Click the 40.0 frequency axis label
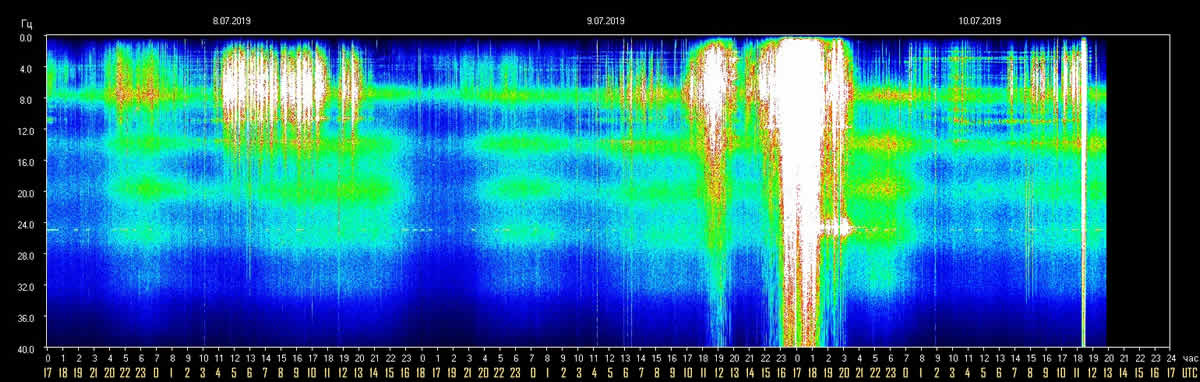Viewport: 1200px width, 382px height. click(26, 349)
